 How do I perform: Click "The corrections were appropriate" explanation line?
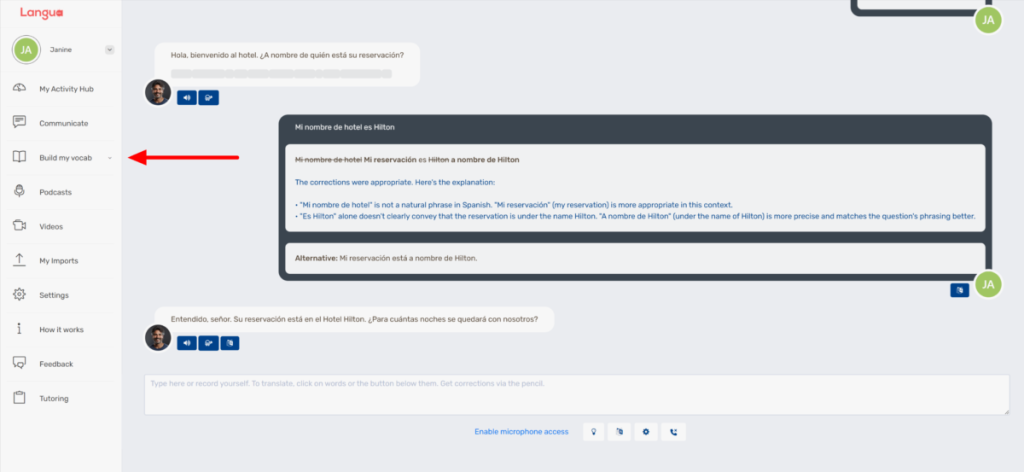(x=395, y=182)
